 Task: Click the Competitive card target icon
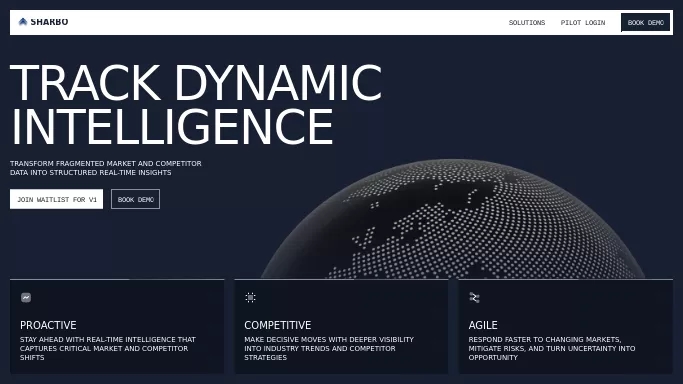[x=250, y=298]
